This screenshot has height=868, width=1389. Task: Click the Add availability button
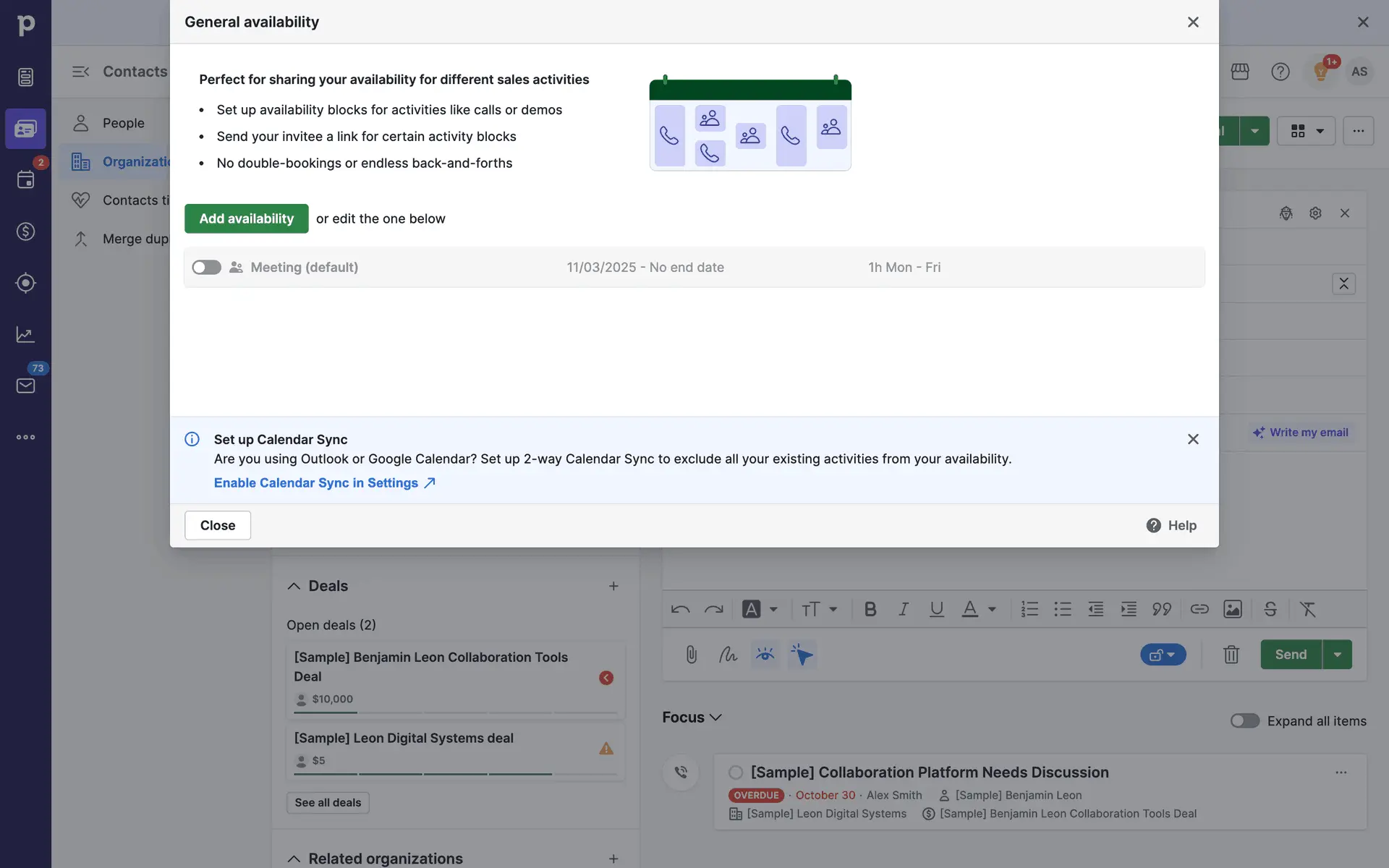[246, 218]
